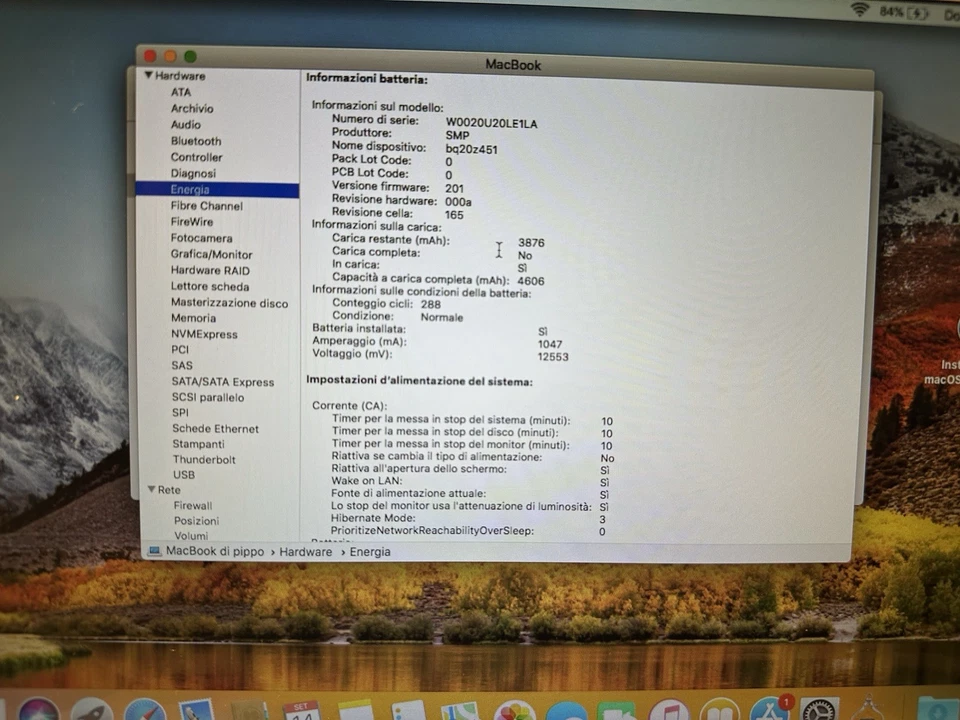Select Memoria in the sidebar
960x720 pixels.
194,318
